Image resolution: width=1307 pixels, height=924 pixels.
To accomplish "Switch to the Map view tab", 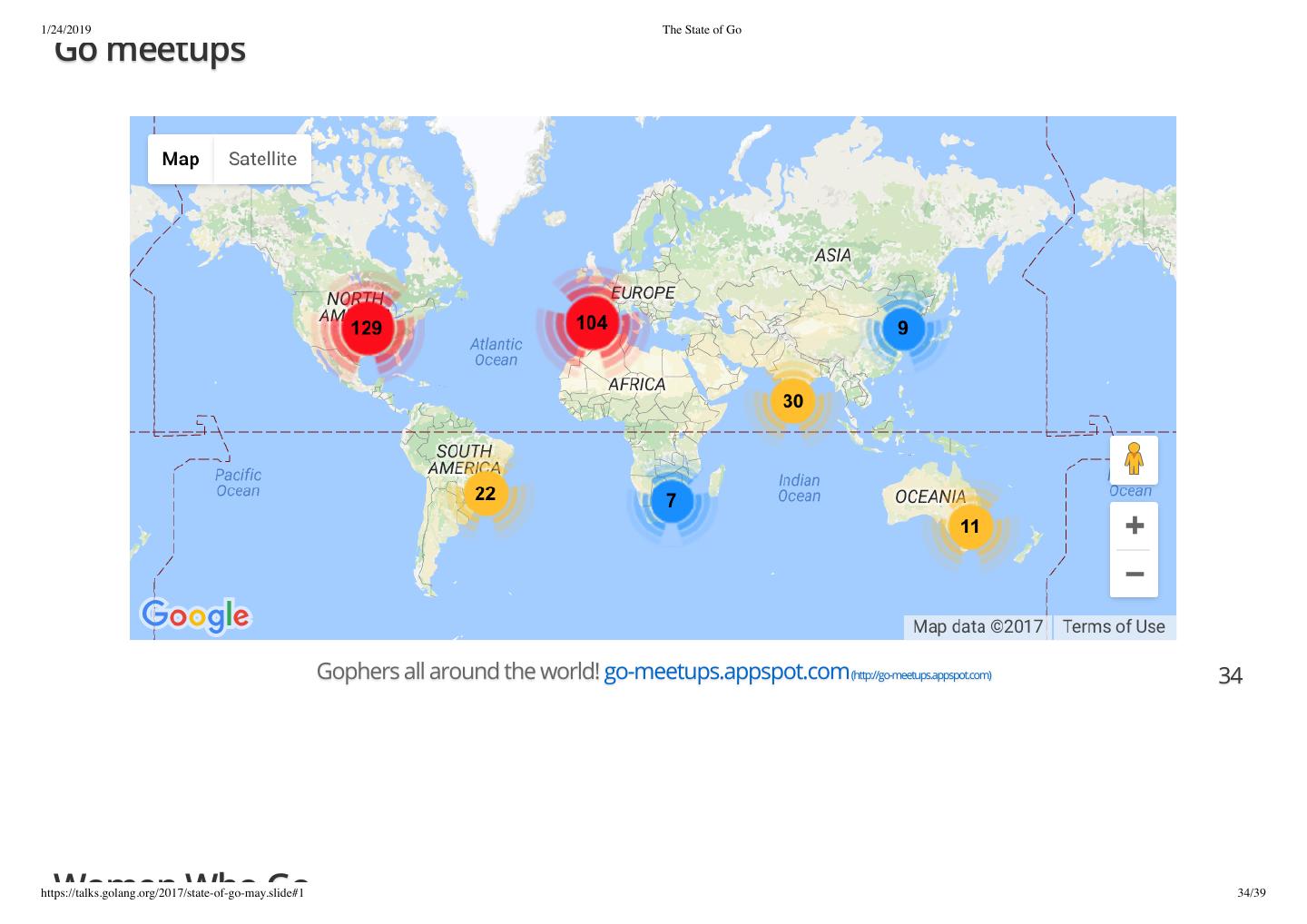I will click(x=181, y=159).
